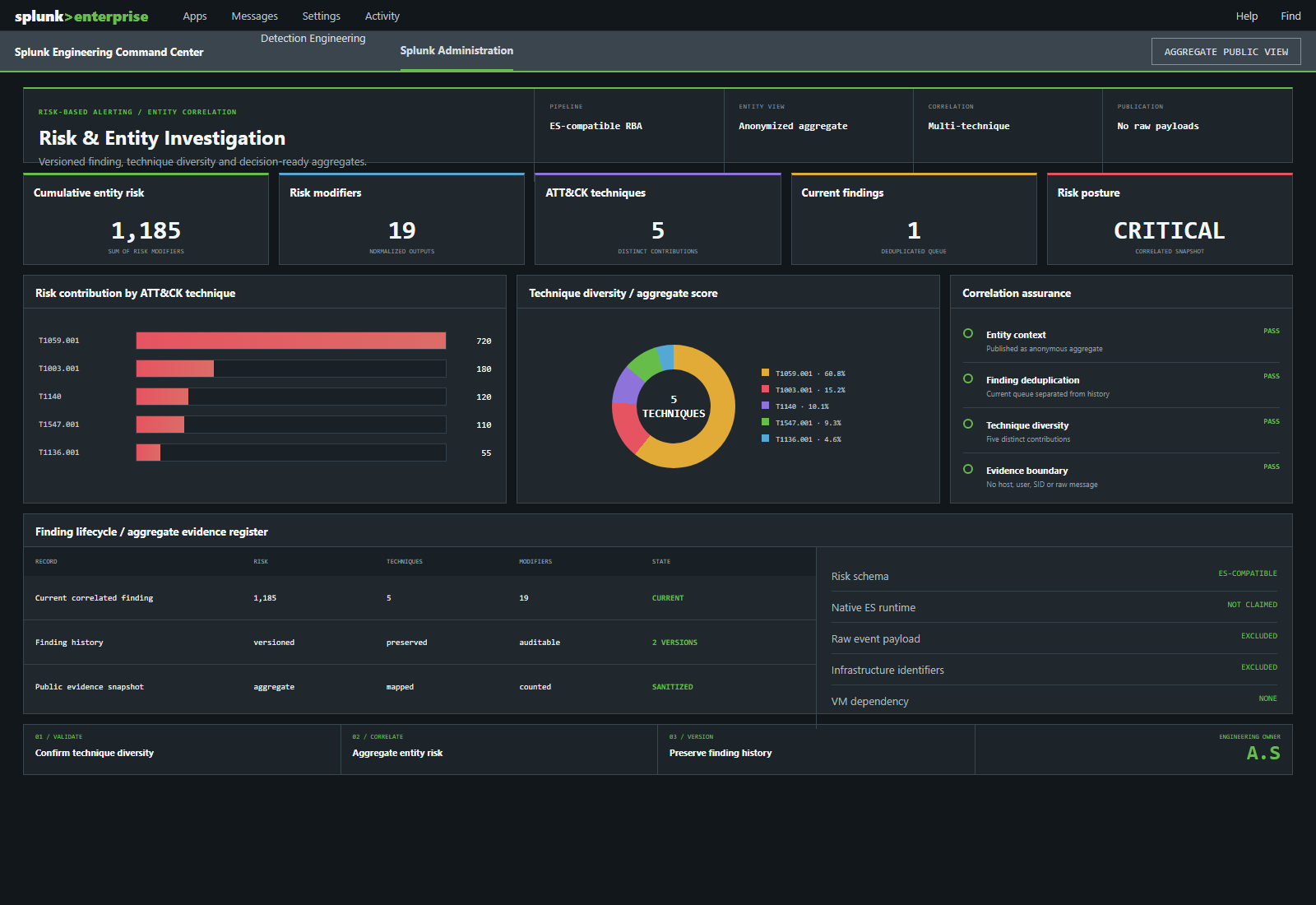Click the RISK column header
The width and height of the screenshot is (1316, 905).
tap(261, 561)
